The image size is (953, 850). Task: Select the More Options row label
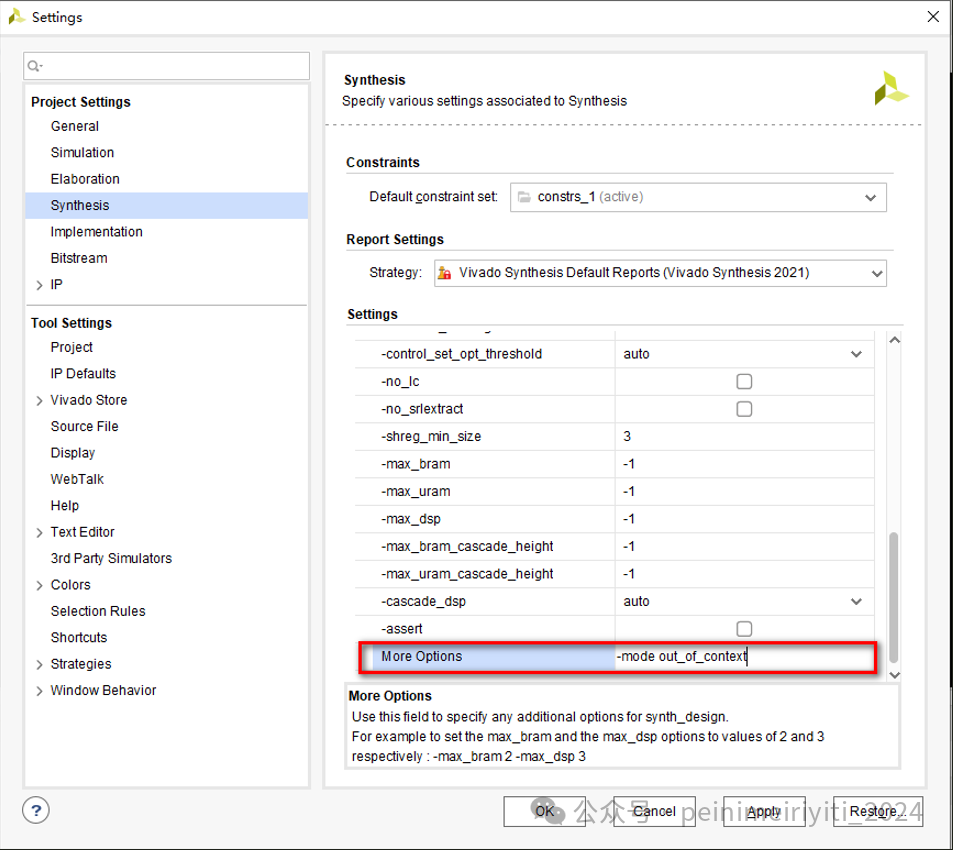coord(421,657)
